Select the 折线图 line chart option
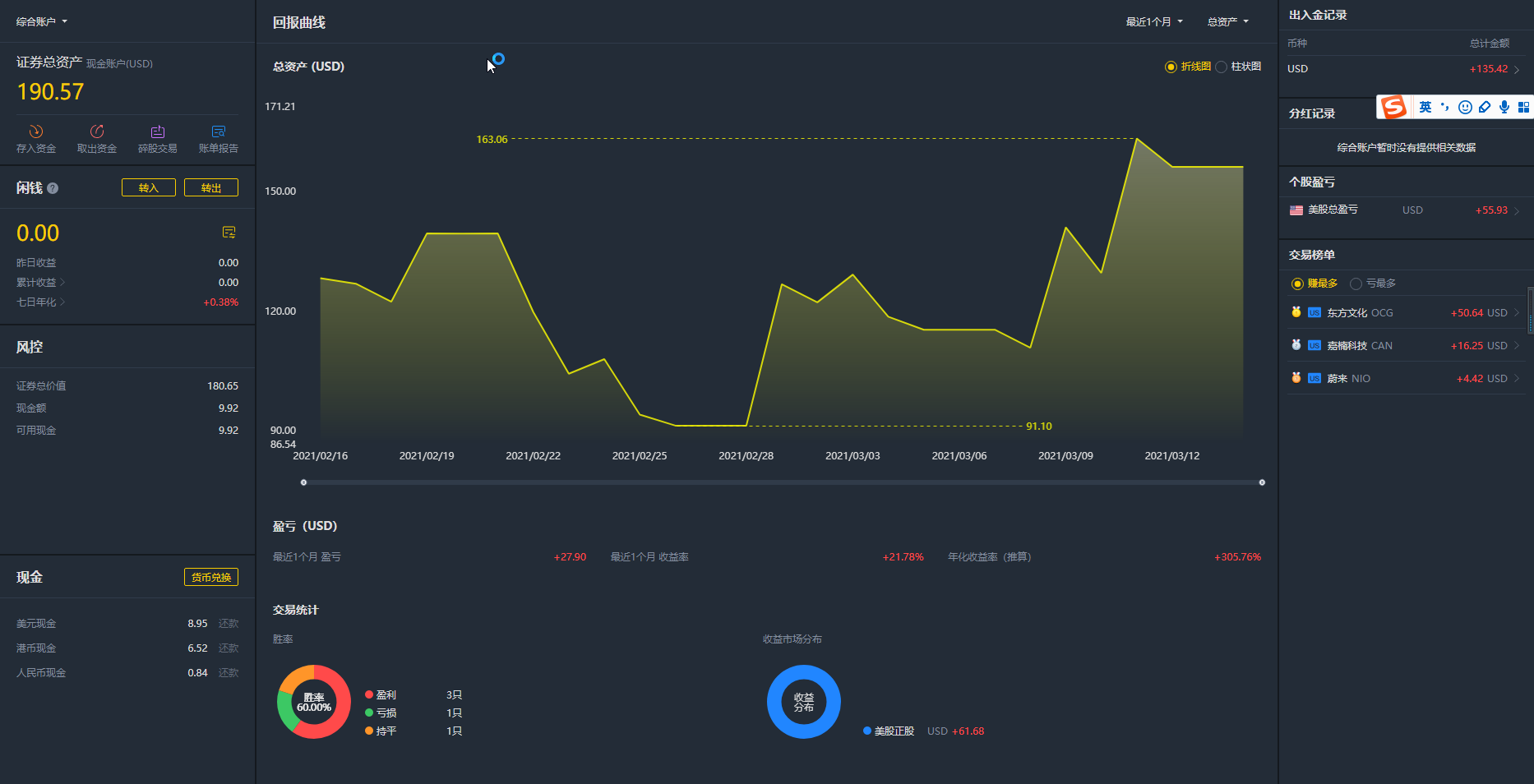This screenshot has height=784, width=1534. pos(1188,67)
